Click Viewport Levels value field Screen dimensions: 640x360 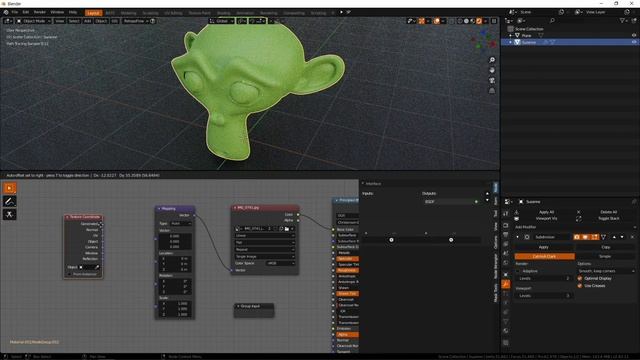tap(544, 296)
